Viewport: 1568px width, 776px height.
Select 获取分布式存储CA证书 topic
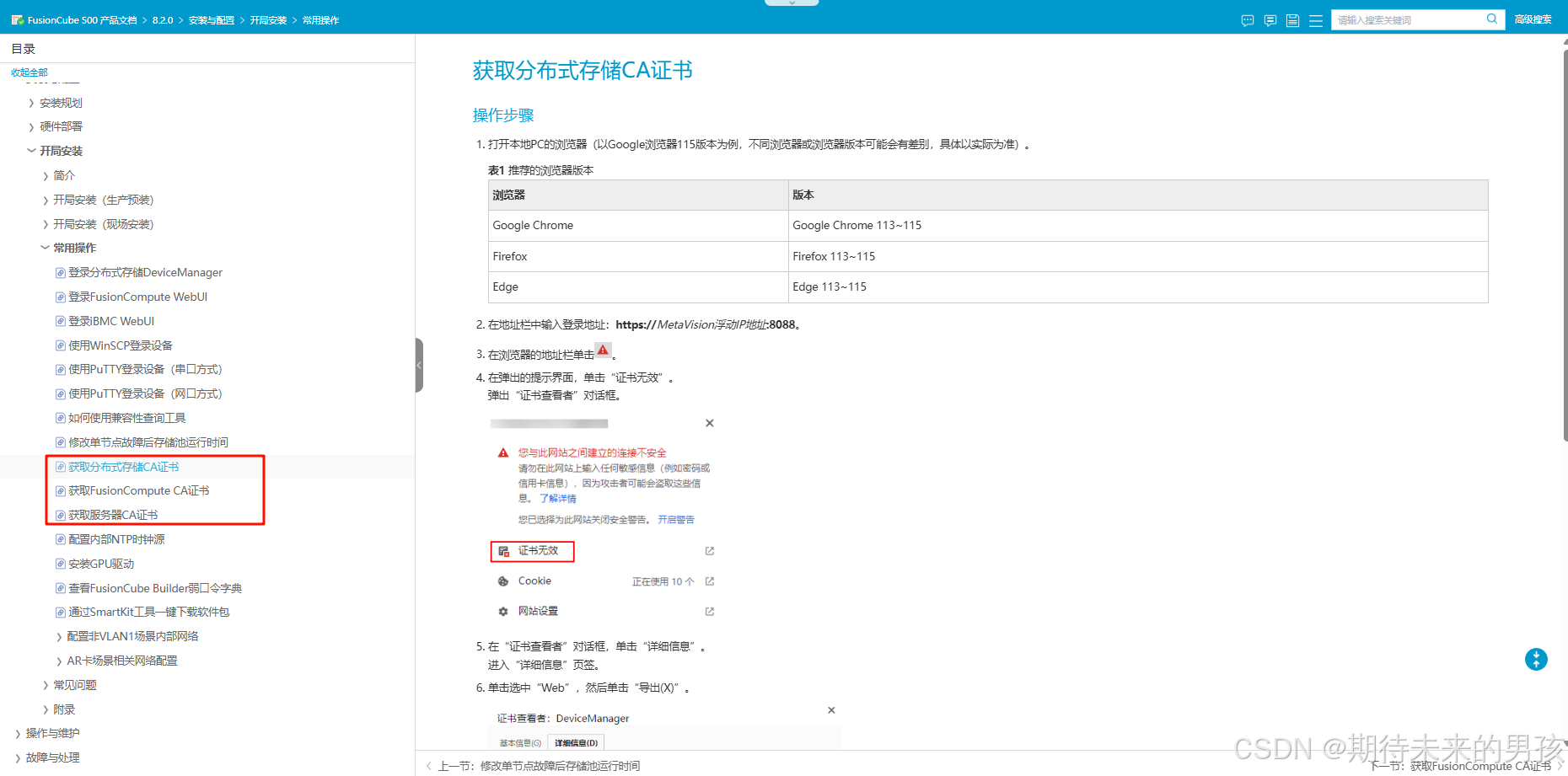[x=123, y=467]
